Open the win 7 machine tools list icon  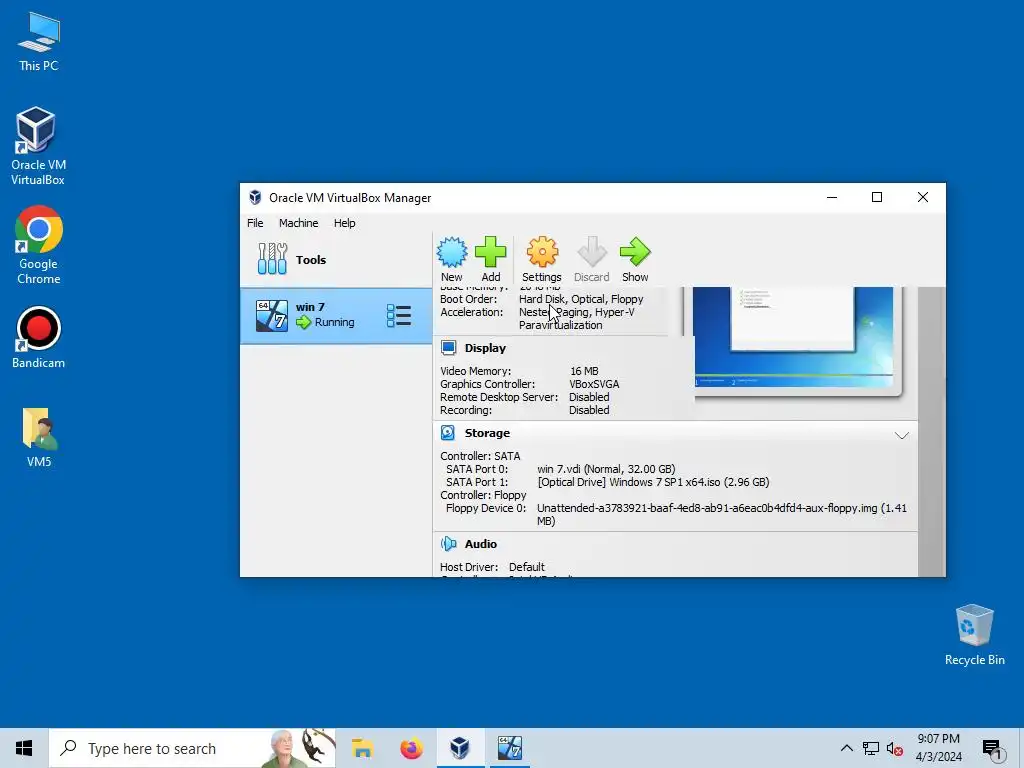(398, 315)
